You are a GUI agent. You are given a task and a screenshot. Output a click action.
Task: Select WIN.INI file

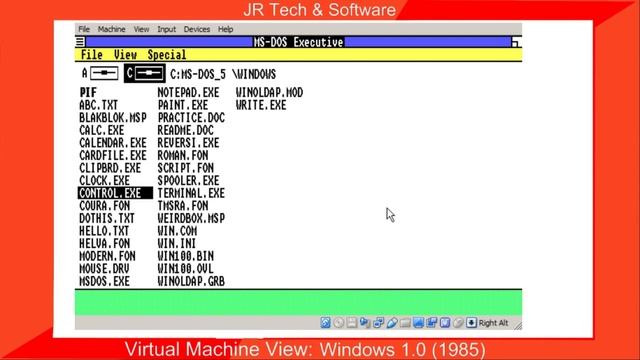point(177,244)
